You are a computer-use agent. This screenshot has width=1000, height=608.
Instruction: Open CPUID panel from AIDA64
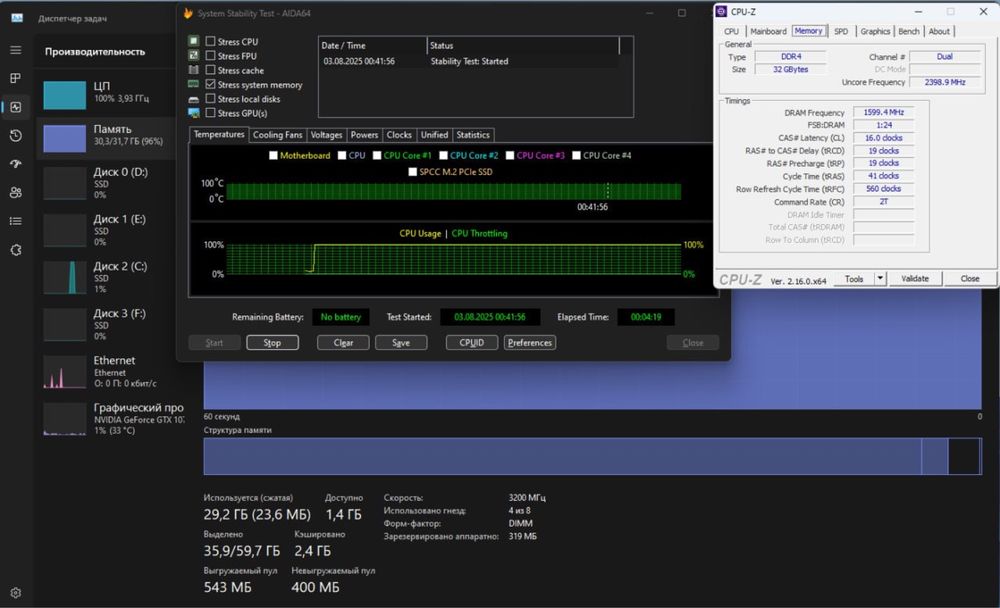[472, 343]
